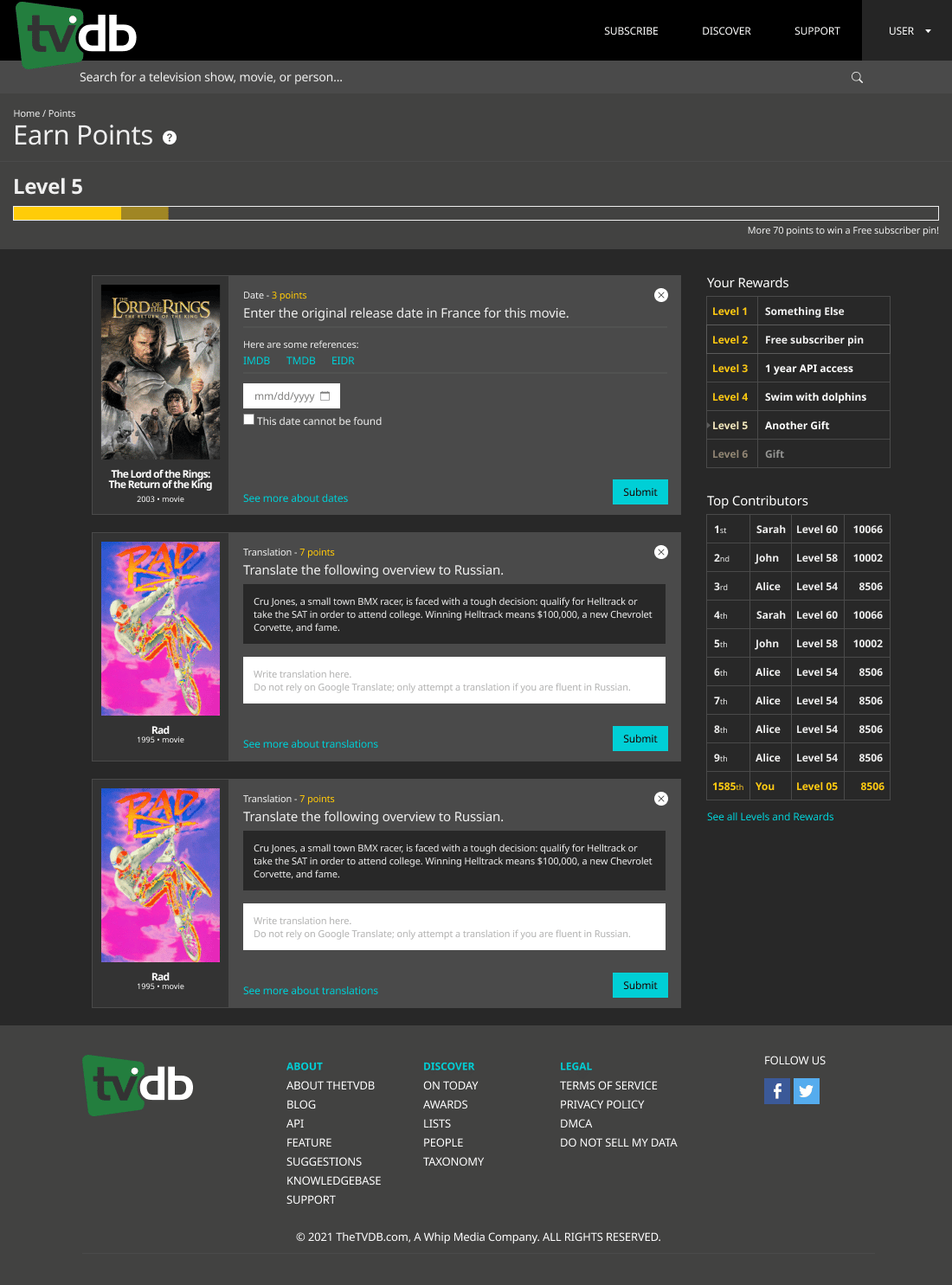Image resolution: width=952 pixels, height=1285 pixels.
Task: Click 'See all Levels and Rewards'
Action: click(769, 816)
